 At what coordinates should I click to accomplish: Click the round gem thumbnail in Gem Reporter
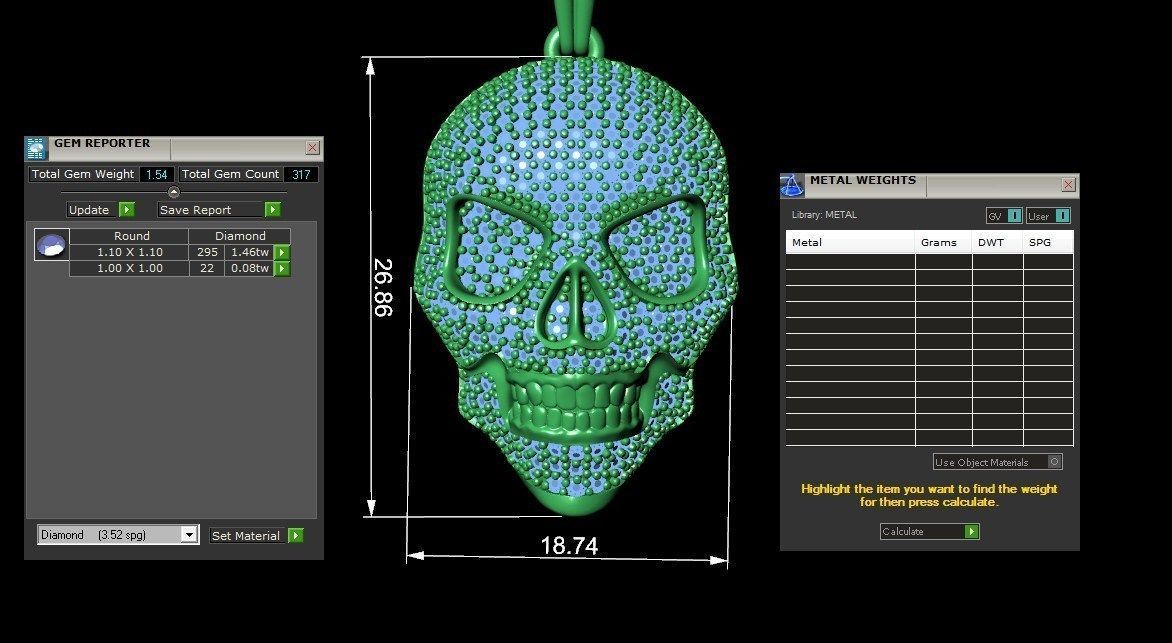[x=51, y=244]
